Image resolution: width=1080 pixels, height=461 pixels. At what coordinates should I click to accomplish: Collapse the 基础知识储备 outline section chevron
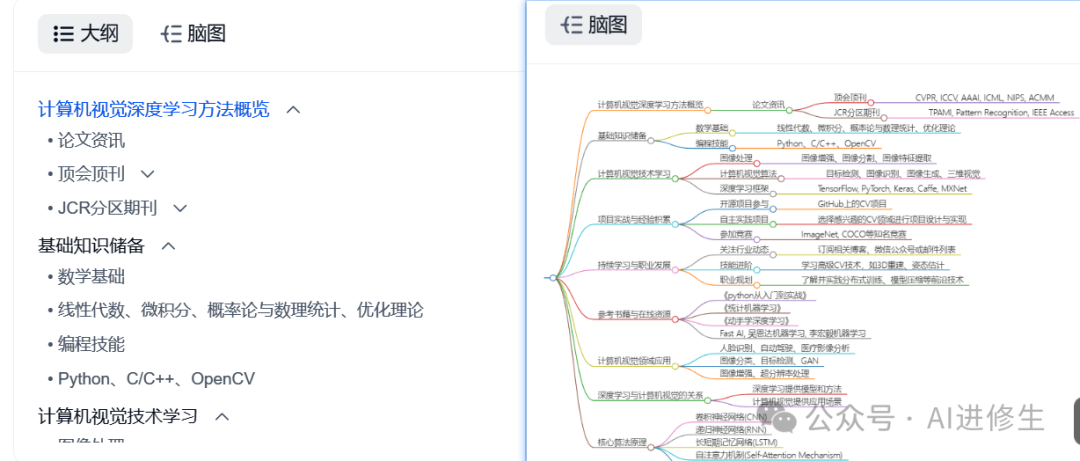click(x=168, y=245)
